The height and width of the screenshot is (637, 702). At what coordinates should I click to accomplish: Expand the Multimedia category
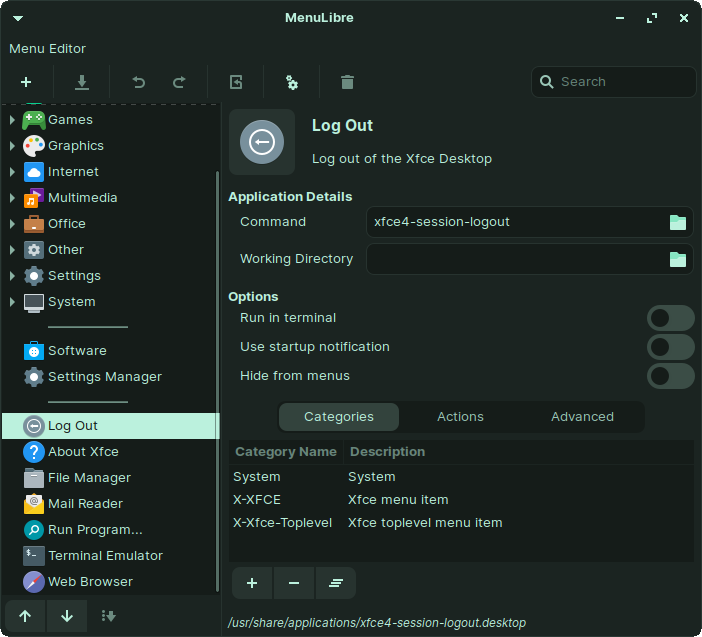pyautogui.click(x=12, y=197)
